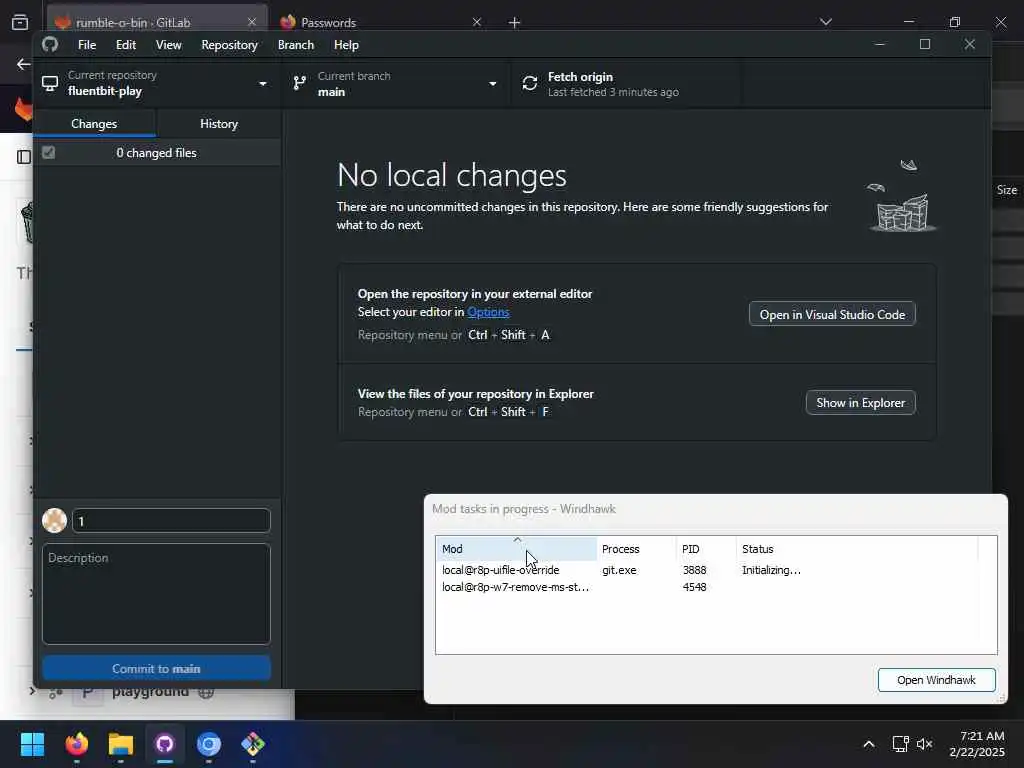
Task: Sort by the Mod column header
Action: click(516, 549)
